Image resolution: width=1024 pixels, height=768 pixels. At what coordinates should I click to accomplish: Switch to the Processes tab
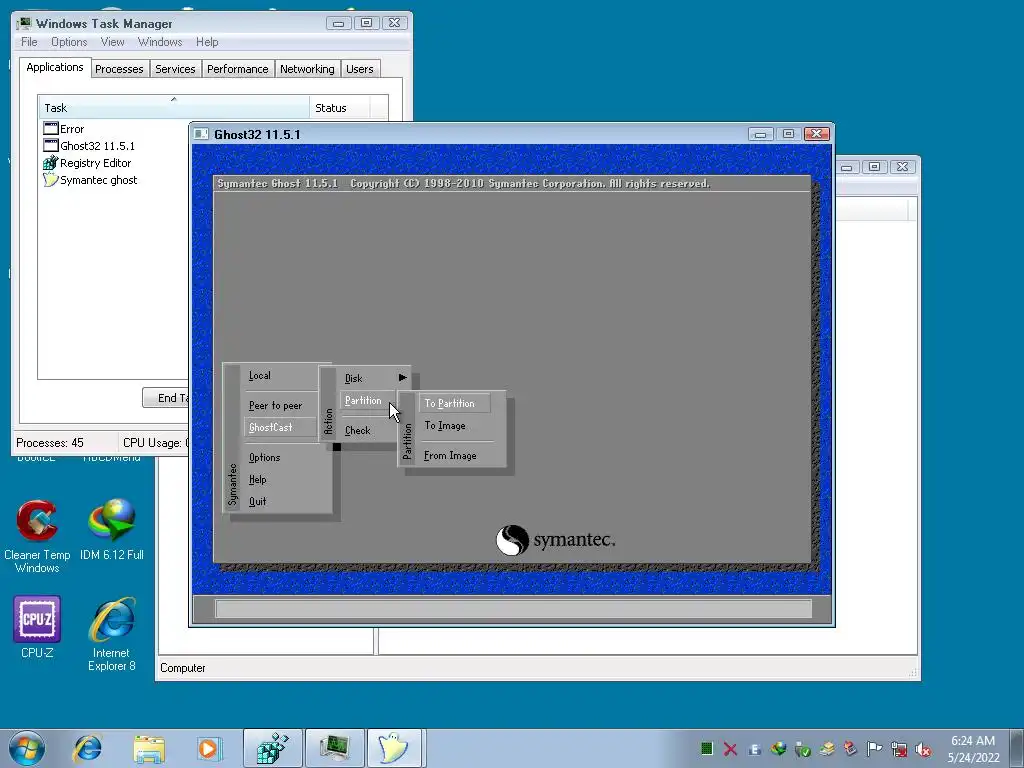pyautogui.click(x=119, y=69)
